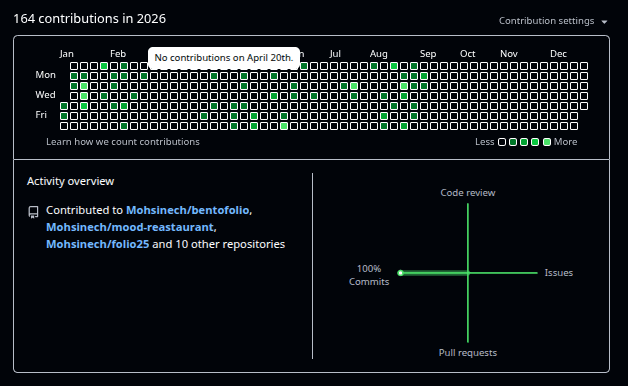Click the 'Jan' month label
628x386 pixels.
(66, 54)
